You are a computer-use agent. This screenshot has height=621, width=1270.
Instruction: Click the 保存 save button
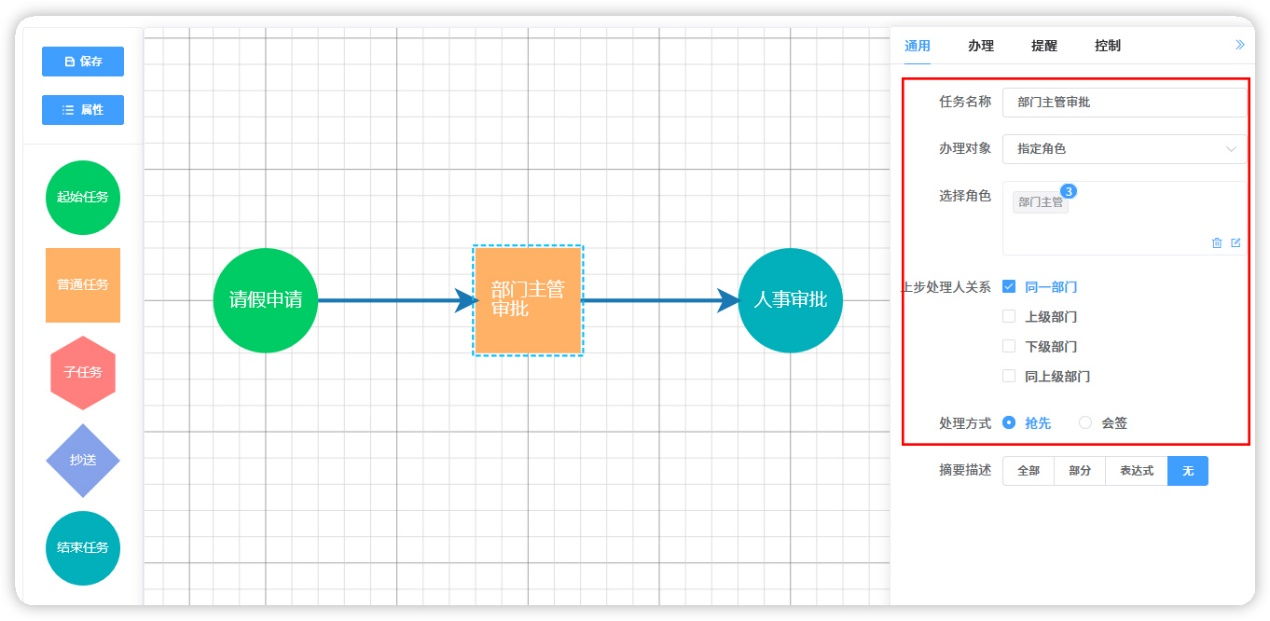pos(83,61)
